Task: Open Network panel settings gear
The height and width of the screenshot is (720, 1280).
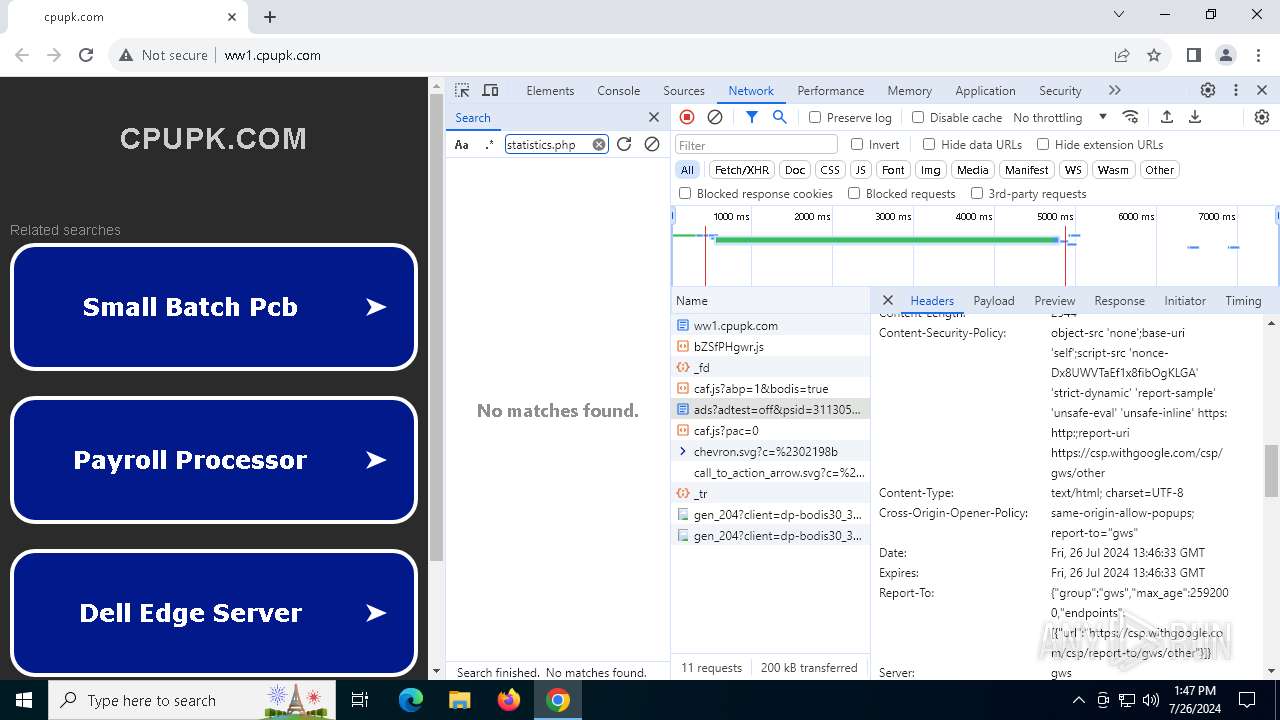Action: pyautogui.click(x=1262, y=117)
